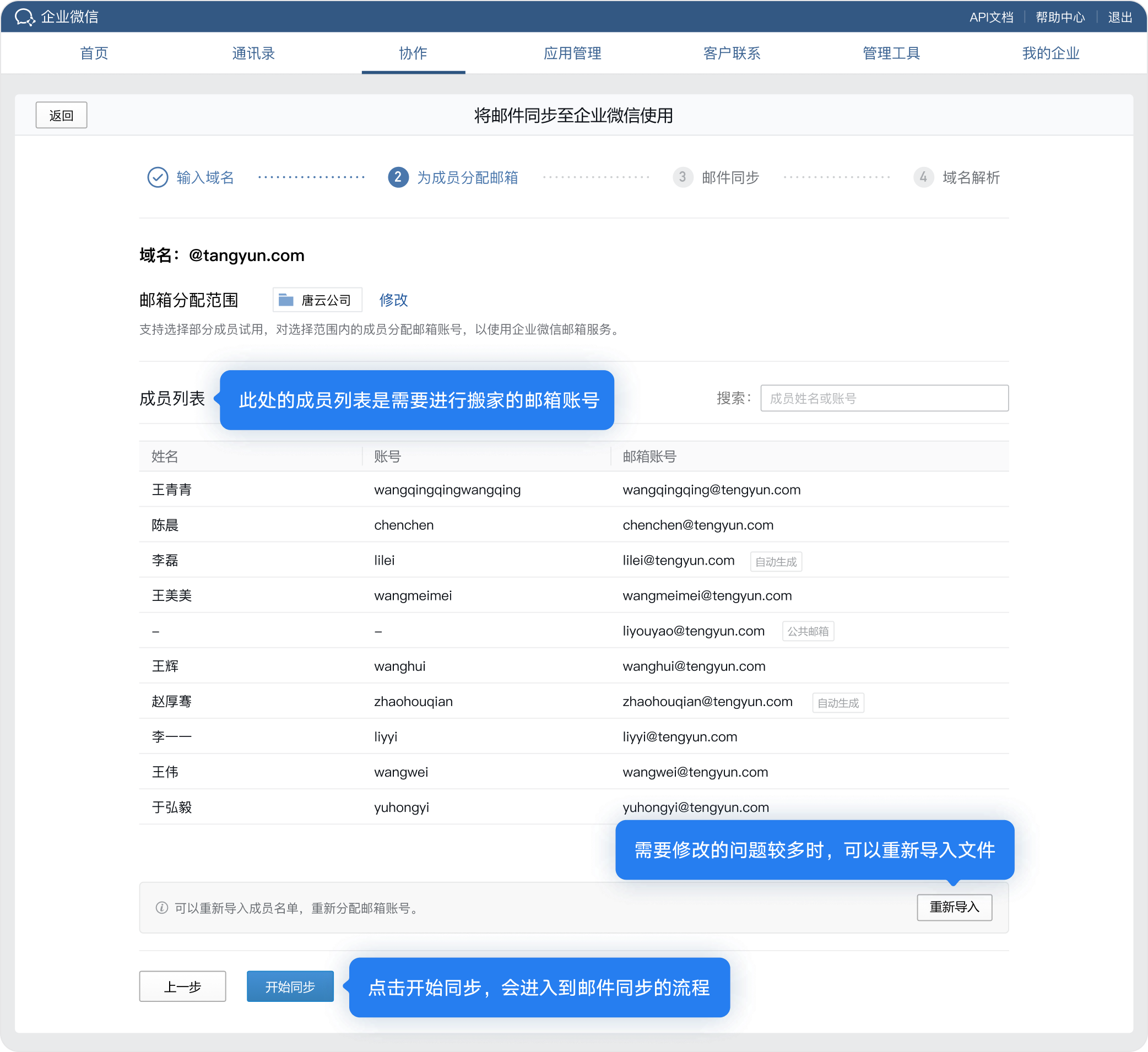The image size is (1148, 1052).
Task: Open the 帮助中心 link
Action: pyautogui.click(x=1060, y=17)
